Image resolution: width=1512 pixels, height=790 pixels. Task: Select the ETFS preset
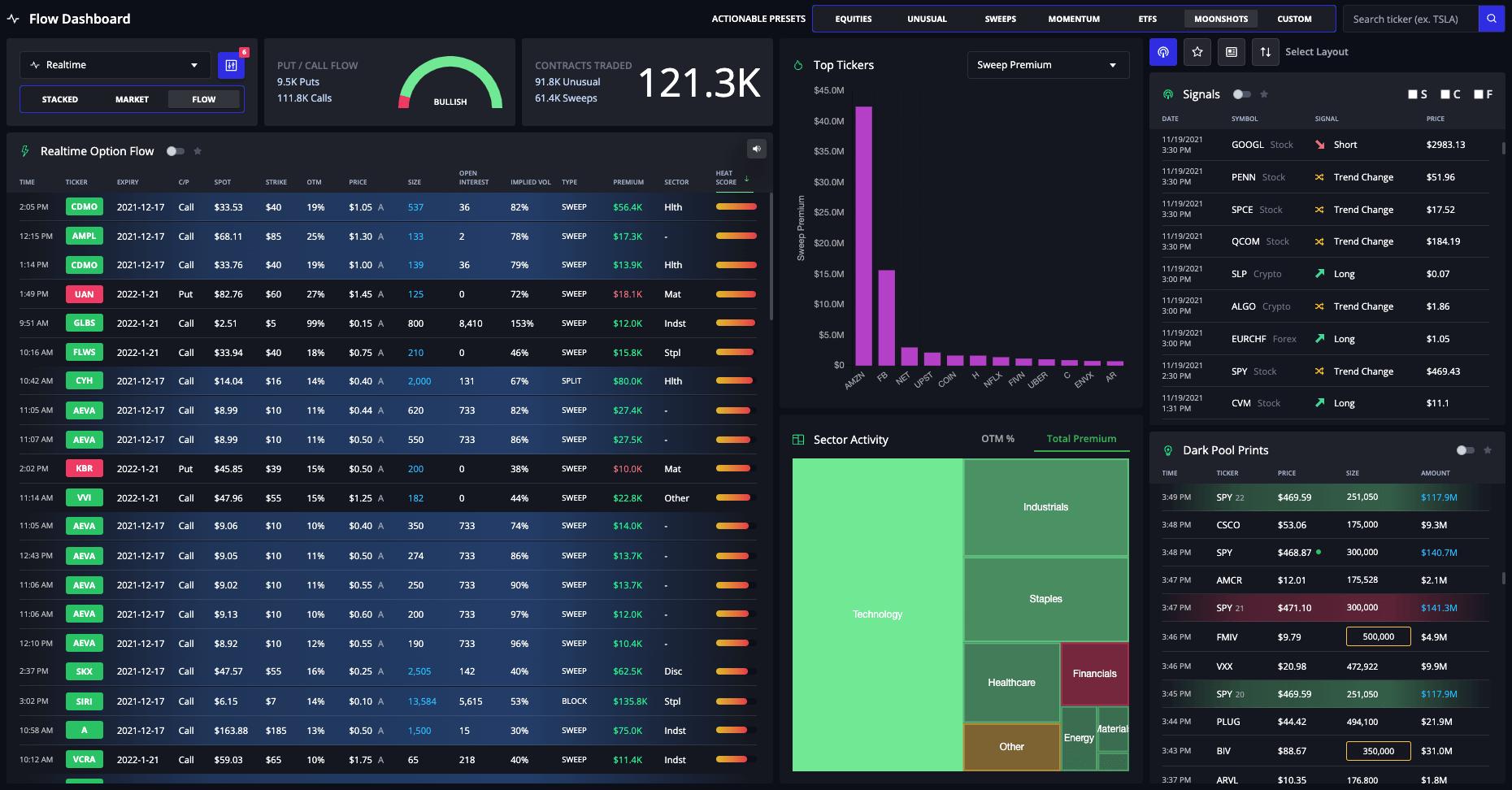pos(1148,19)
